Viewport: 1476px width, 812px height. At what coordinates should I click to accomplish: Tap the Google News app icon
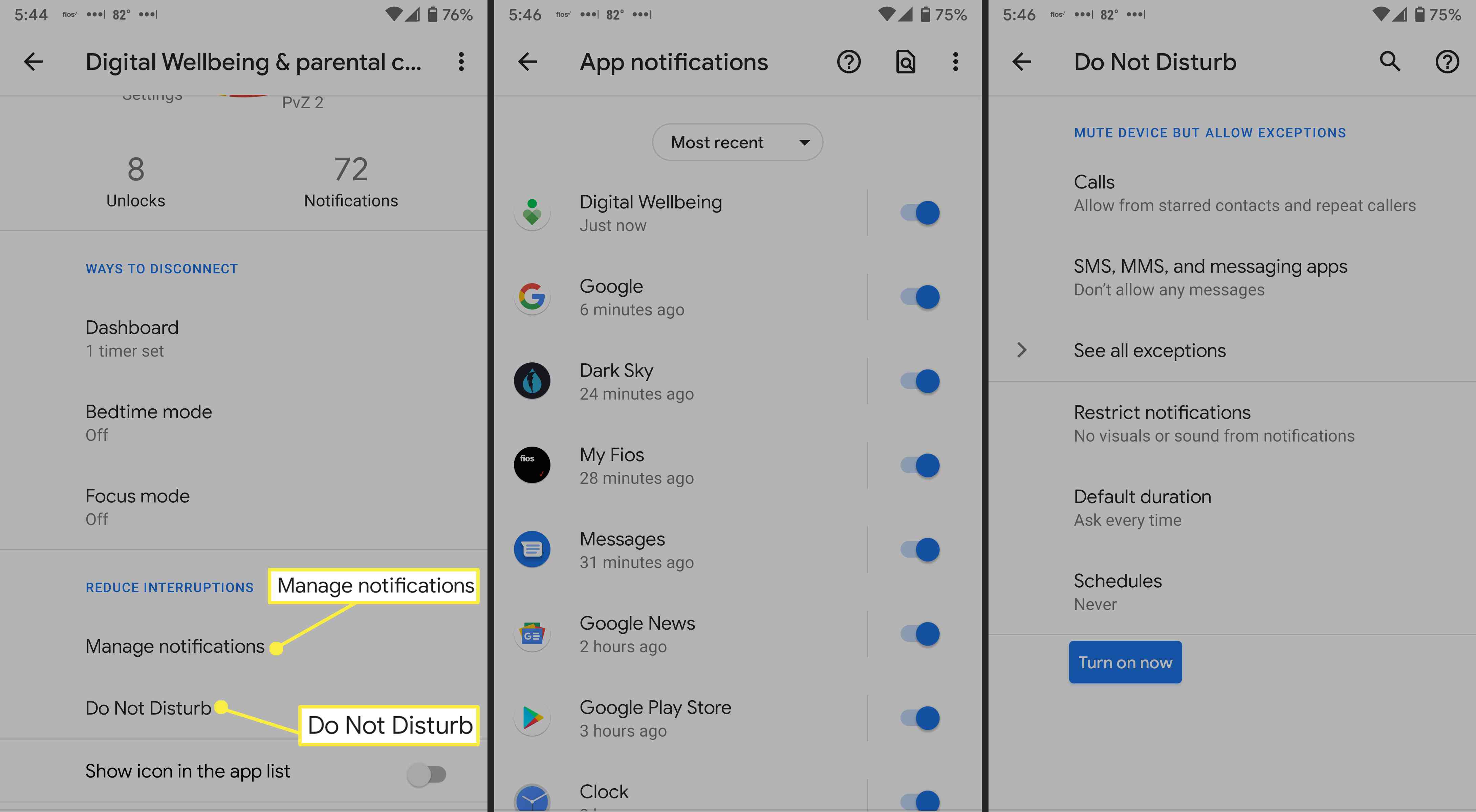pyautogui.click(x=532, y=633)
